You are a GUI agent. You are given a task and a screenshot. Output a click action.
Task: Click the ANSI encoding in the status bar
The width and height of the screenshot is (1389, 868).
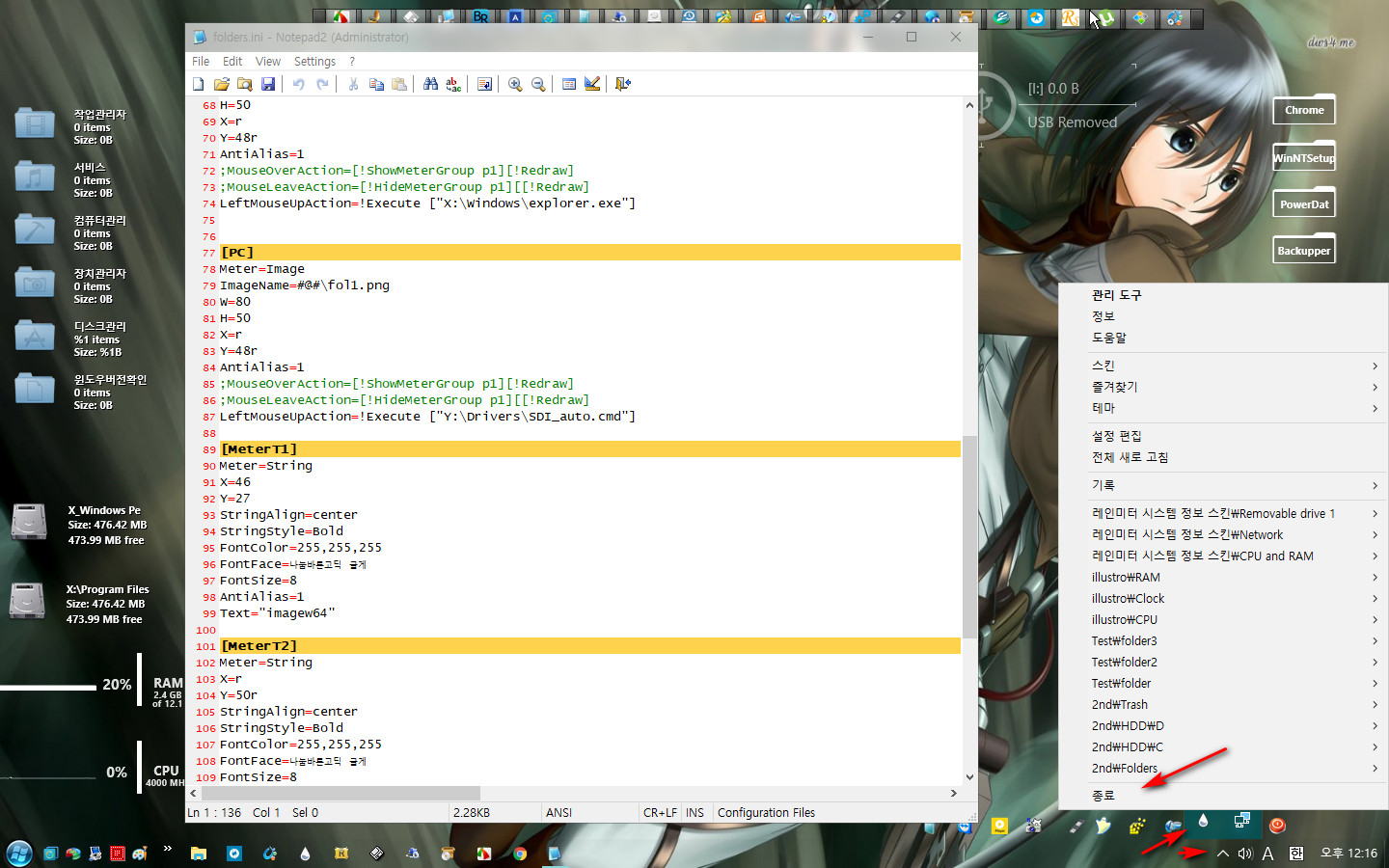tap(559, 813)
